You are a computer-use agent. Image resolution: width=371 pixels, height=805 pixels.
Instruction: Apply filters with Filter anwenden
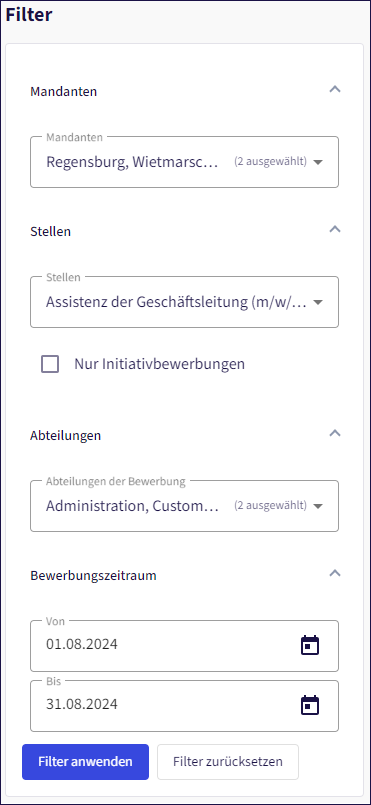pos(85,762)
